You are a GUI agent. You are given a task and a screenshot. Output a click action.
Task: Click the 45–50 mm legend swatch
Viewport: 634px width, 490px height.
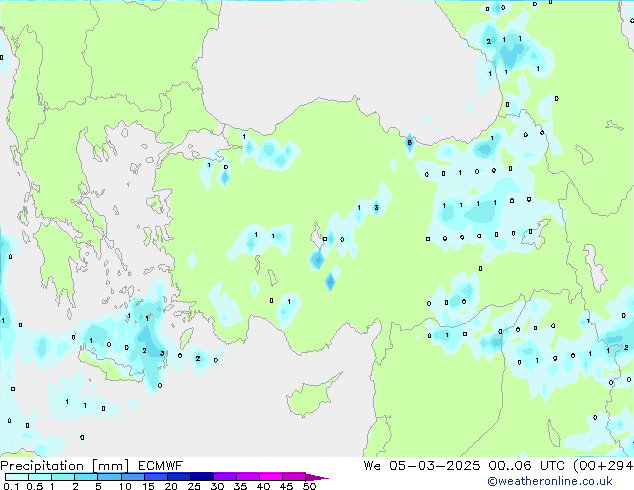tap(294, 477)
